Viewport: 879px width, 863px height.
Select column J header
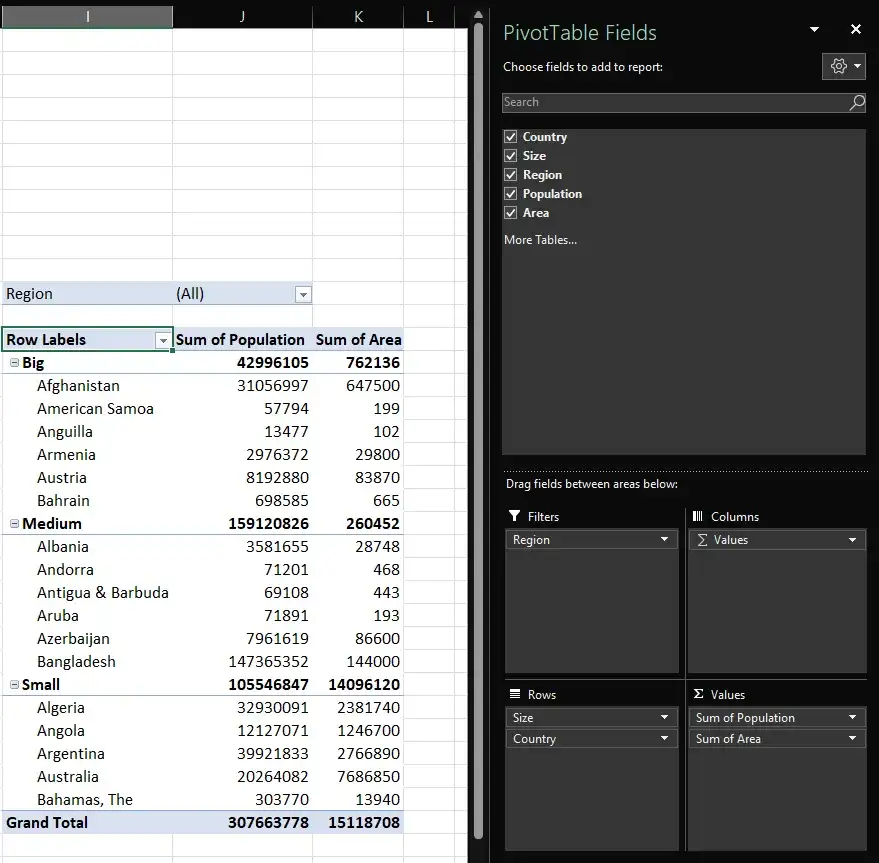coord(242,17)
